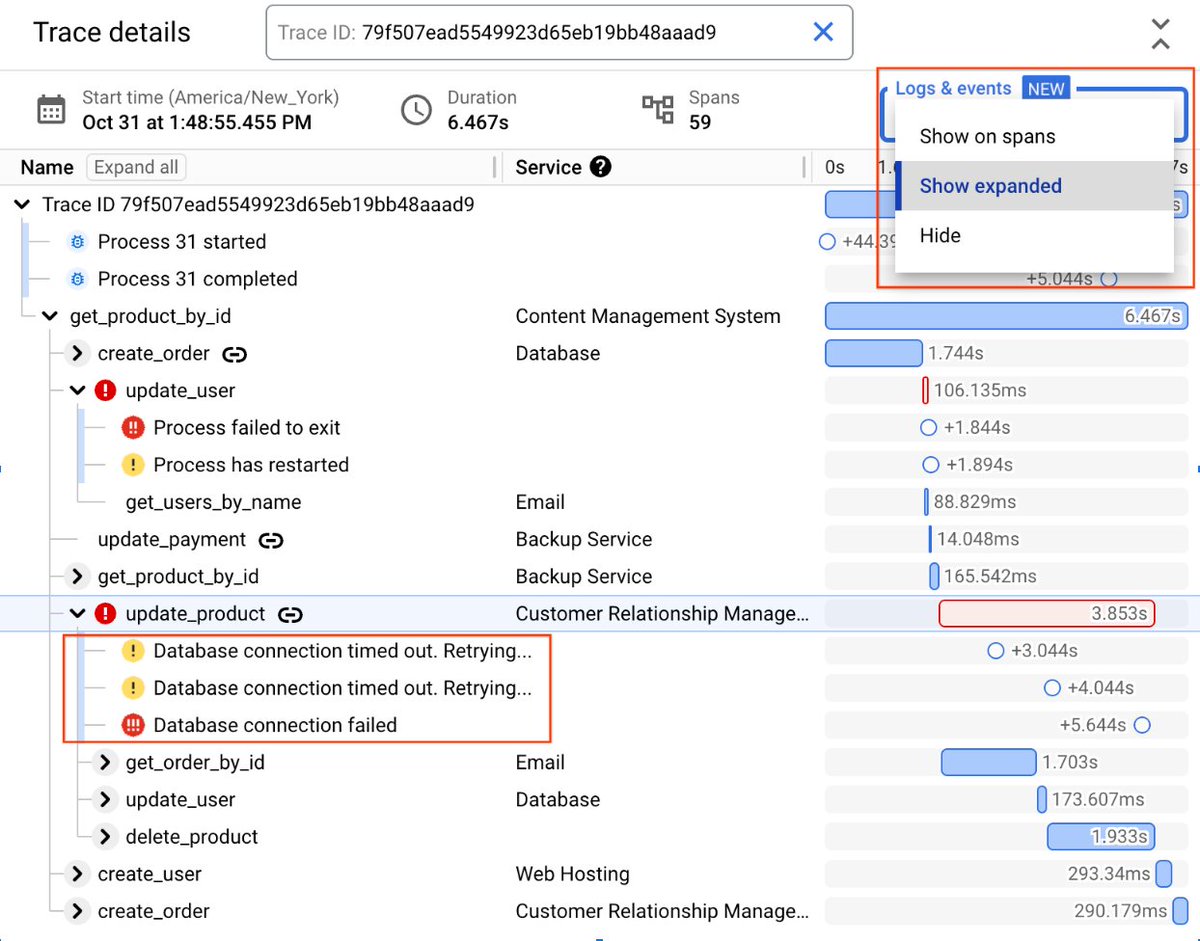
Task: Click the +1.844s event marker circle
Action: pos(928,428)
